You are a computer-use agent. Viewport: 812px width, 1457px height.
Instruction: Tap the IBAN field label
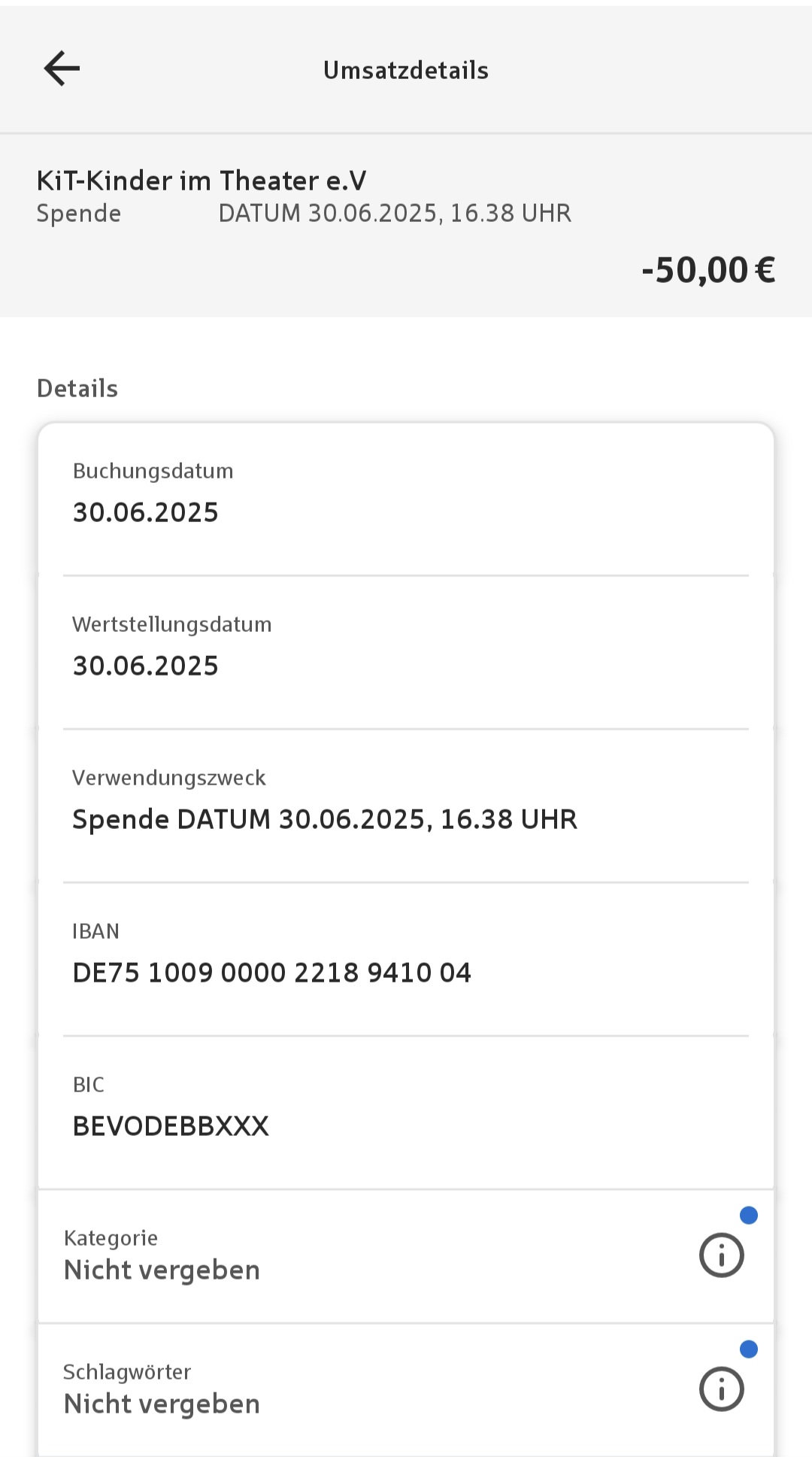click(95, 931)
